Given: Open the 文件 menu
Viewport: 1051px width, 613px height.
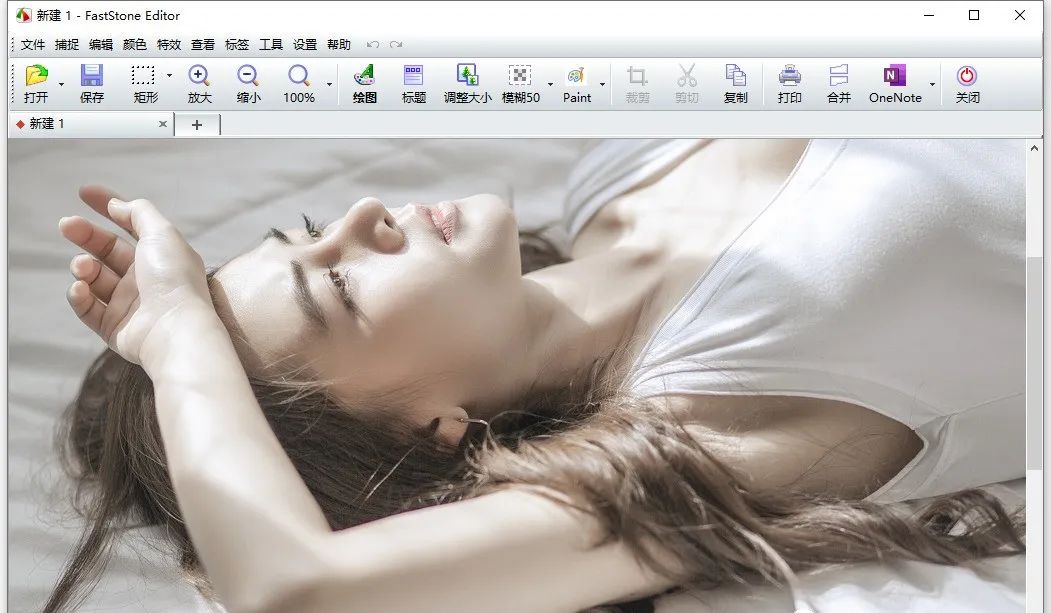Looking at the screenshot, I should pos(33,44).
